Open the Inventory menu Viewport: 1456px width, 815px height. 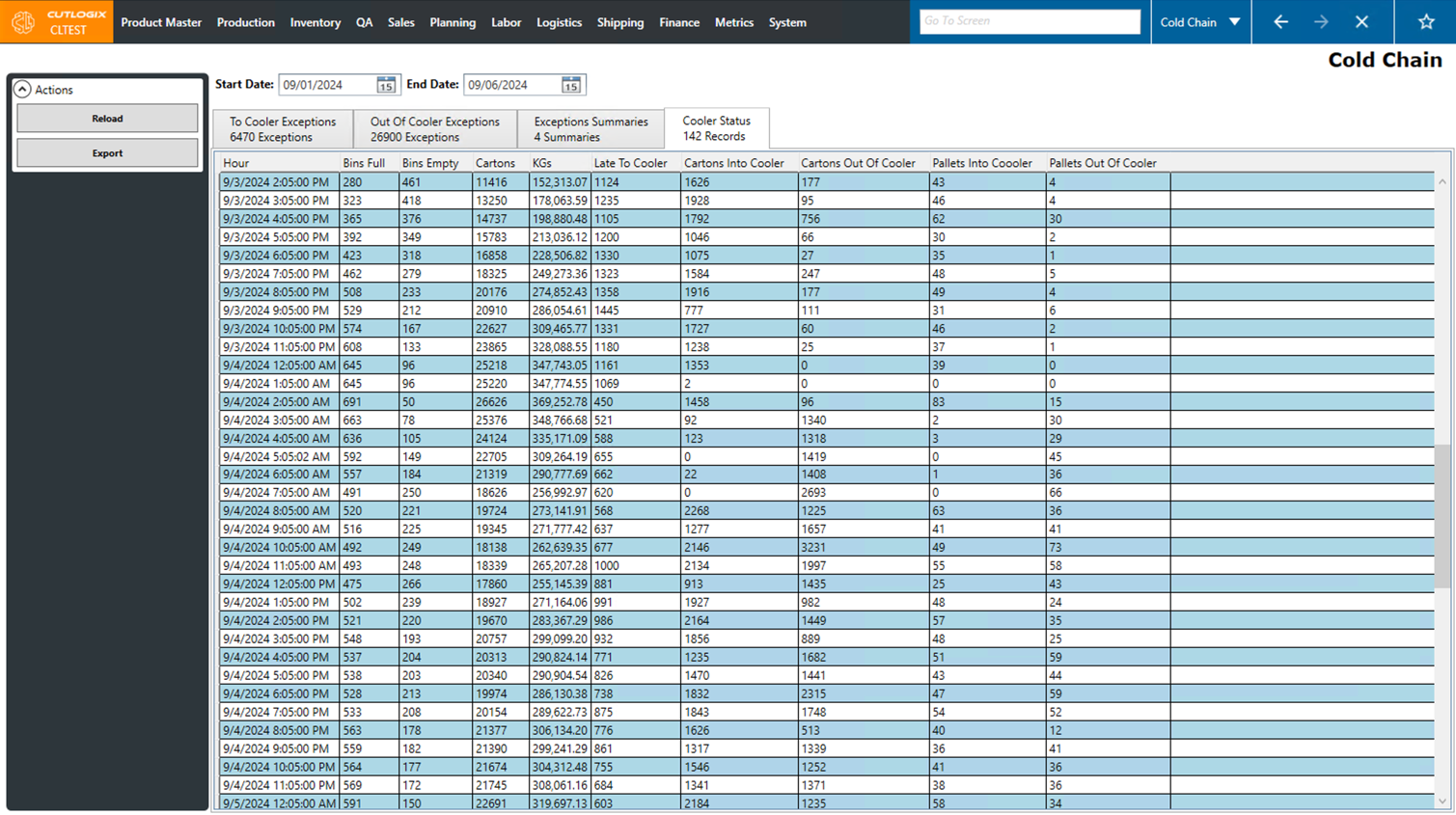pos(315,22)
